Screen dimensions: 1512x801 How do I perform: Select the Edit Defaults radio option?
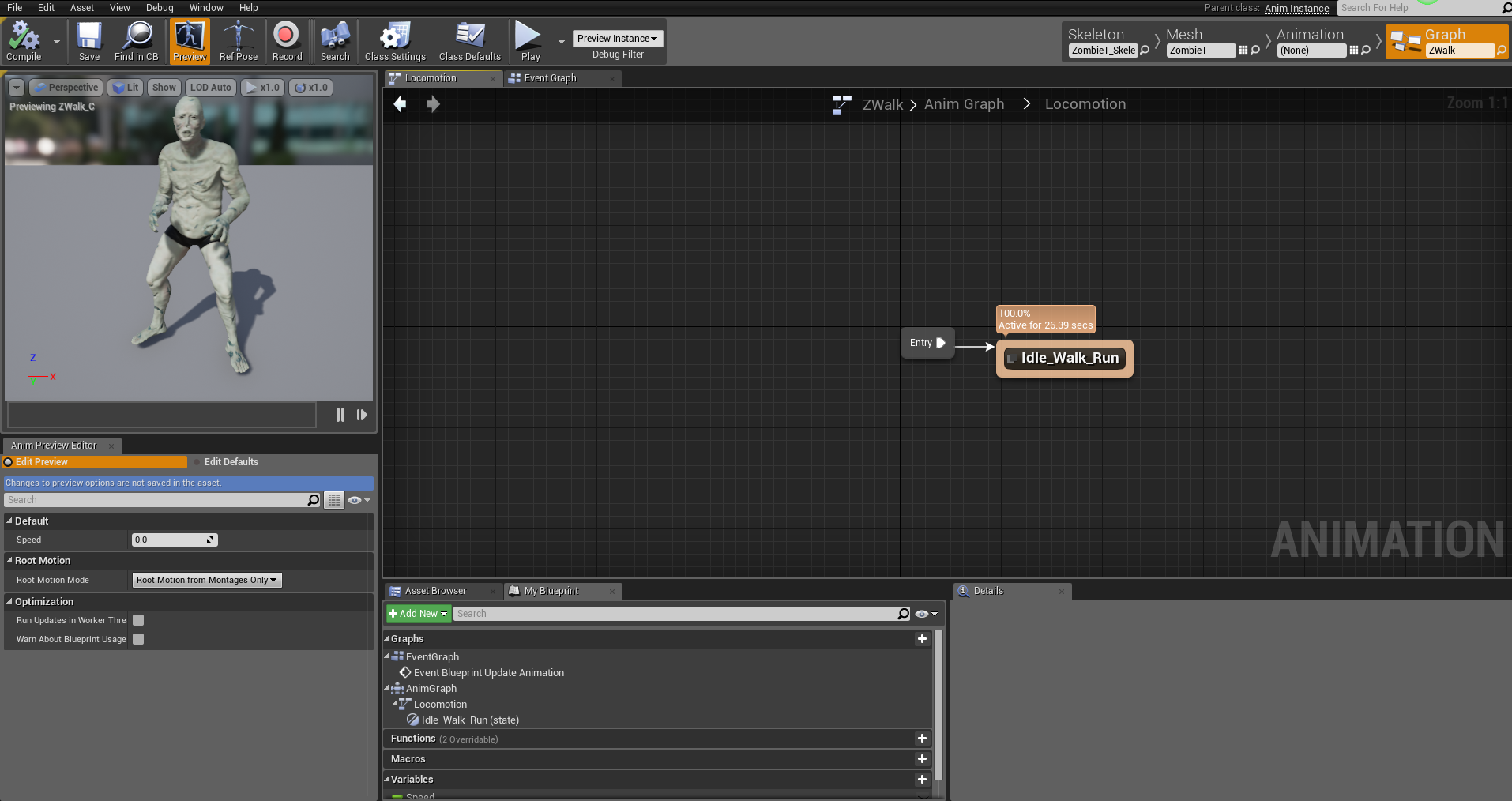pyautogui.click(x=231, y=462)
